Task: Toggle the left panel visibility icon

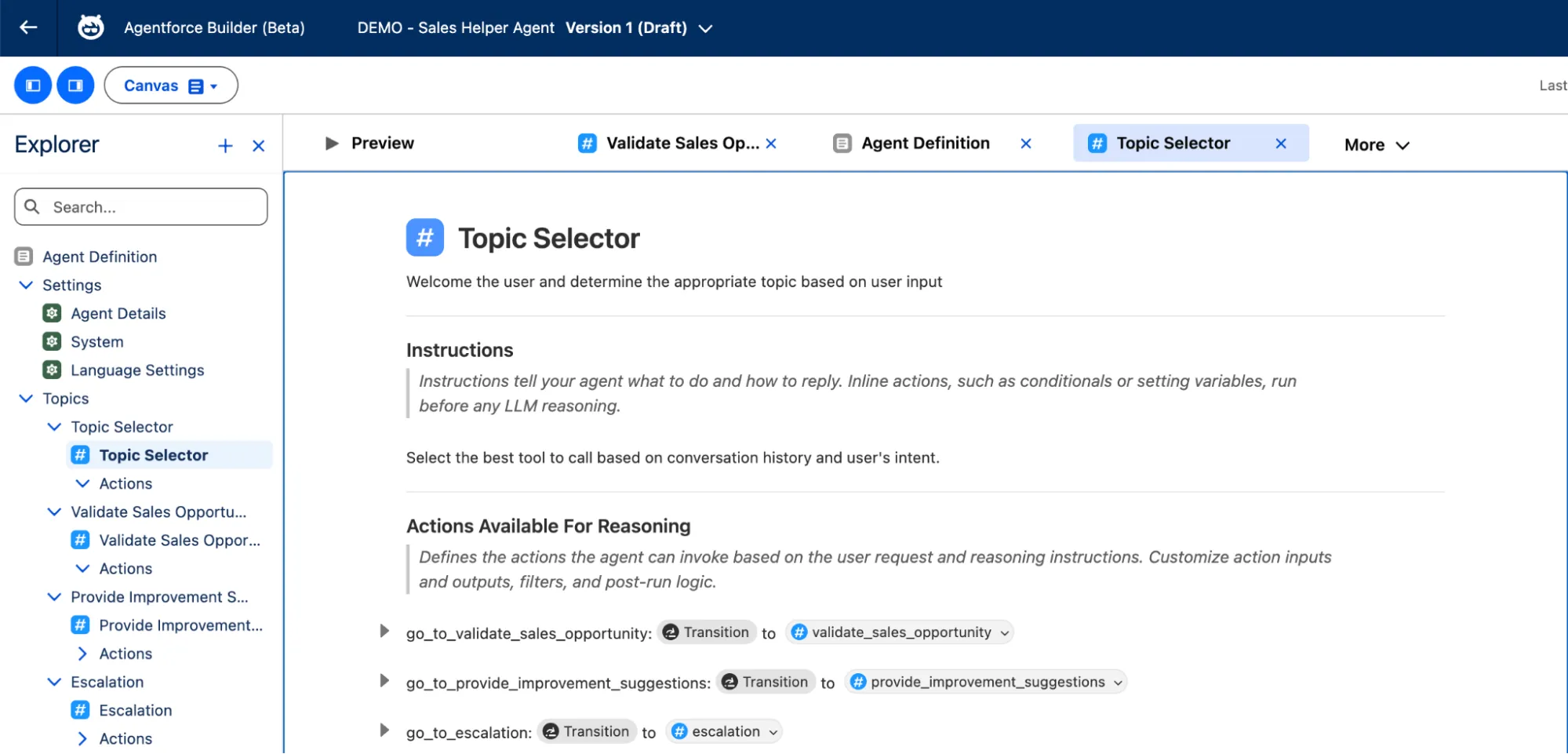Action: click(x=32, y=85)
